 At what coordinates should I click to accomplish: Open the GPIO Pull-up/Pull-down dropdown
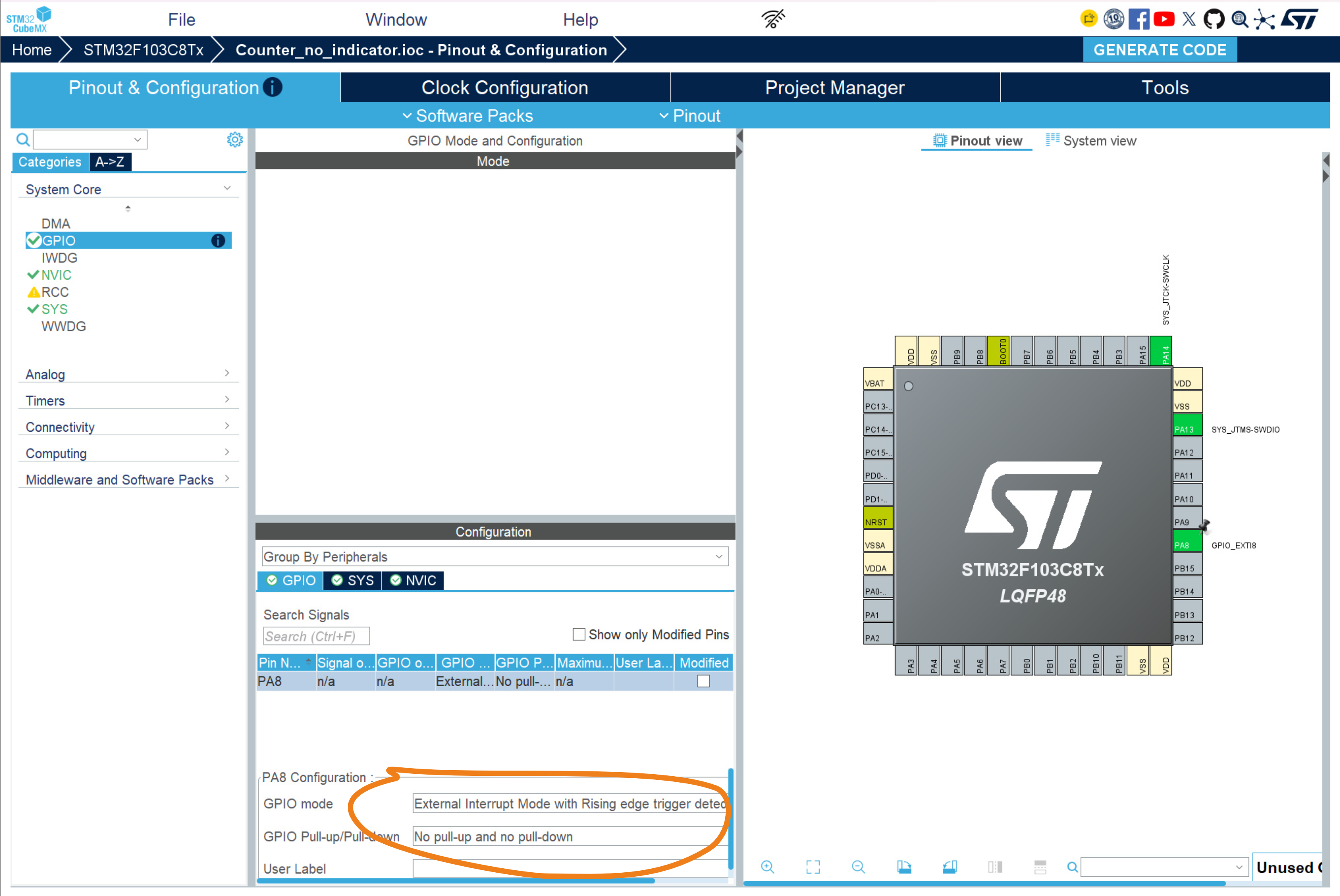tap(570, 837)
